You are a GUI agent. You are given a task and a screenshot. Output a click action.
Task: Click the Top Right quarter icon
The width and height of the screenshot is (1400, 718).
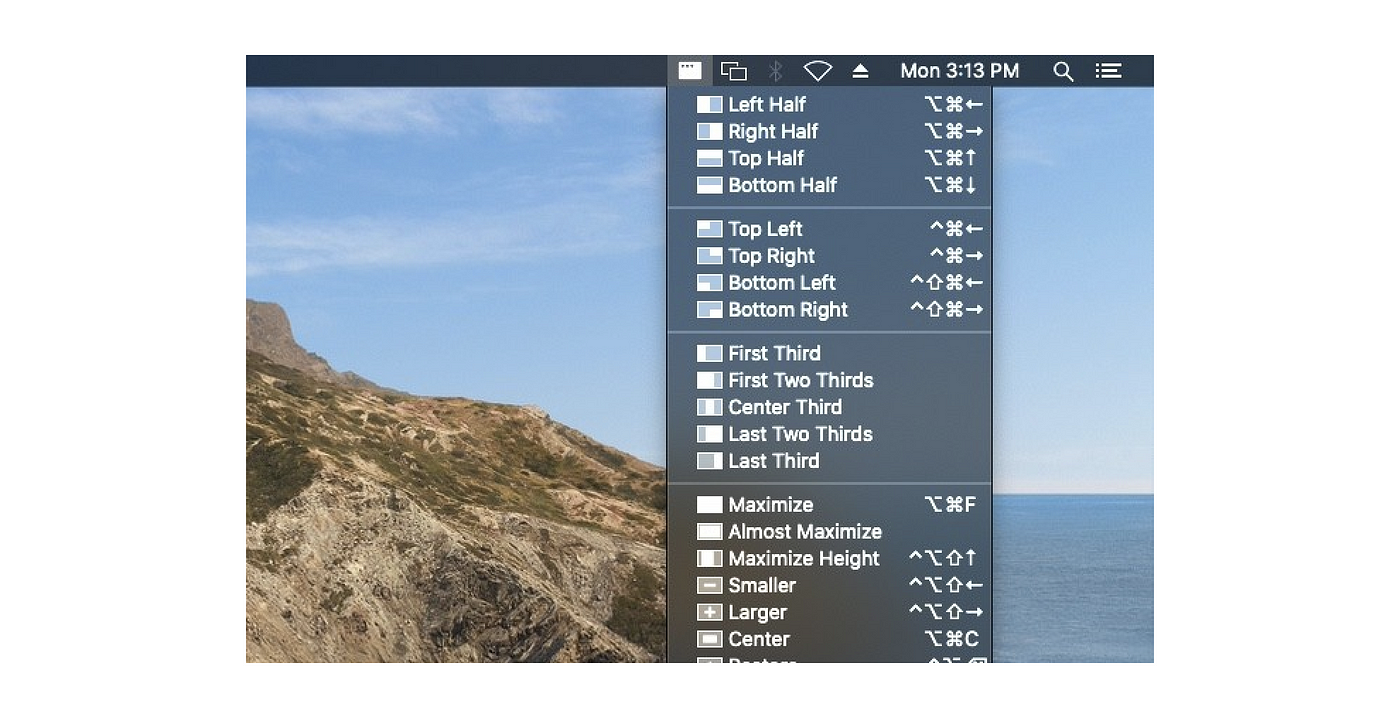point(709,256)
